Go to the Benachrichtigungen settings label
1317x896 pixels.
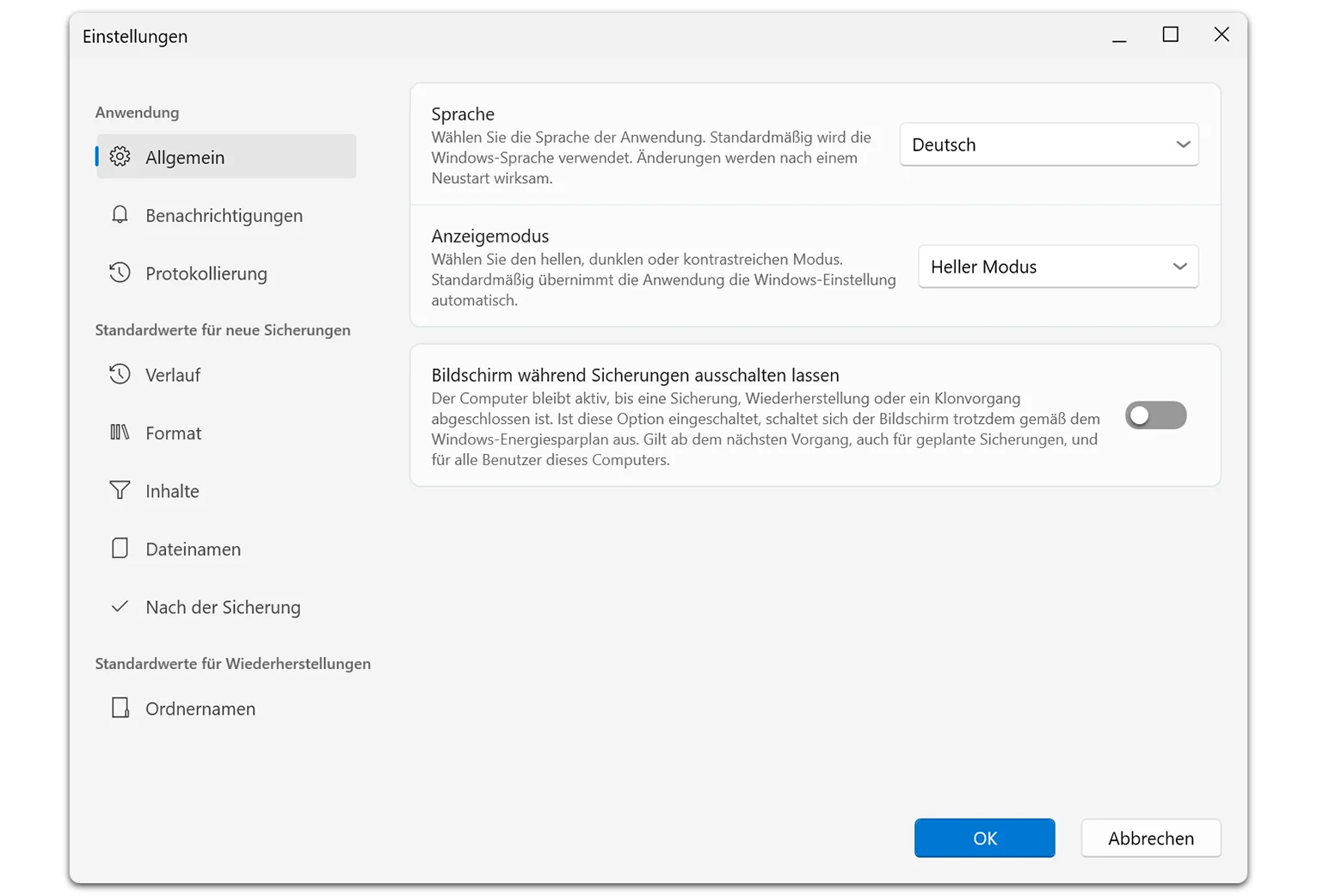point(225,215)
